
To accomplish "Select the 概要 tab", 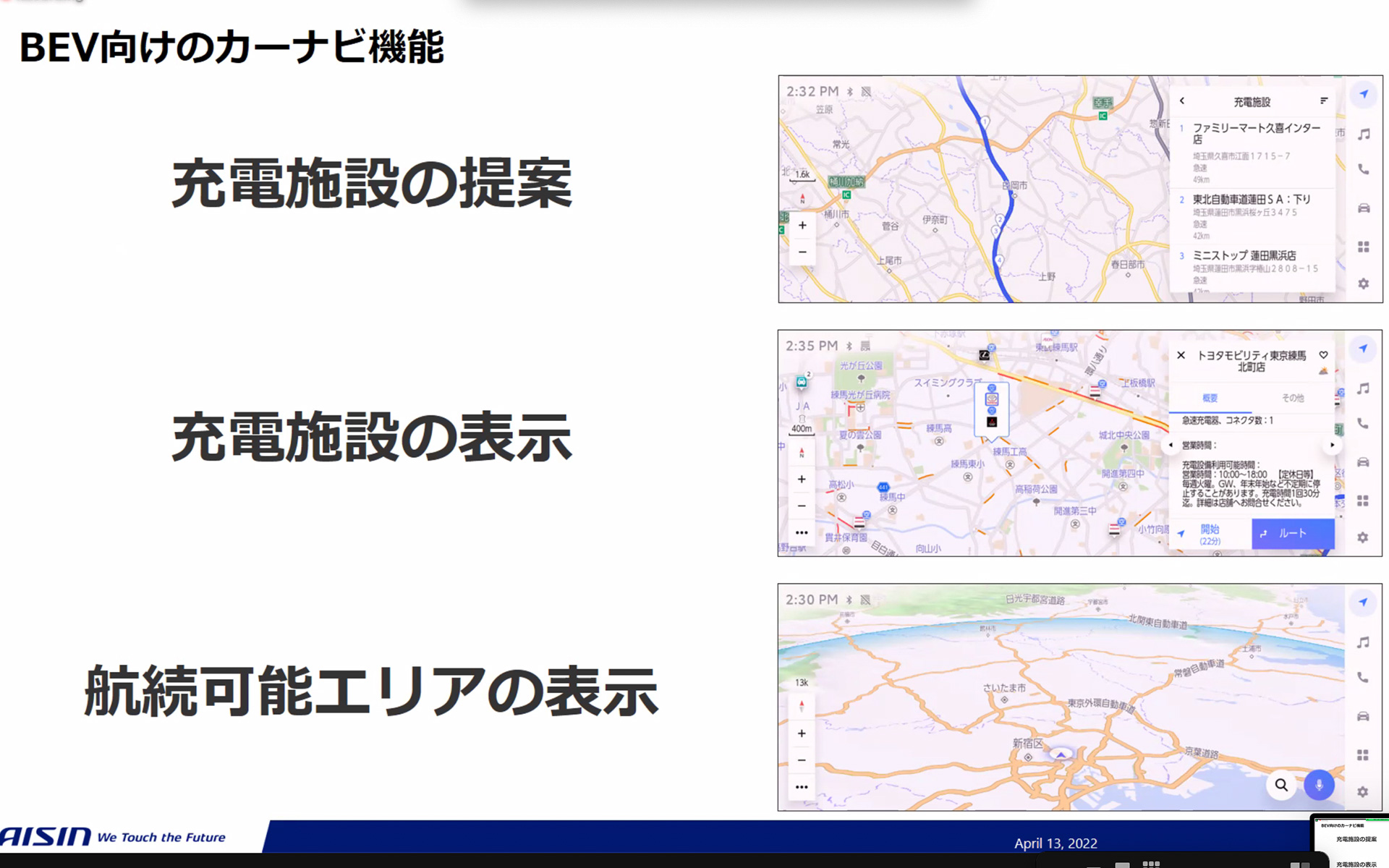I will pyautogui.click(x=1212, y=398).
